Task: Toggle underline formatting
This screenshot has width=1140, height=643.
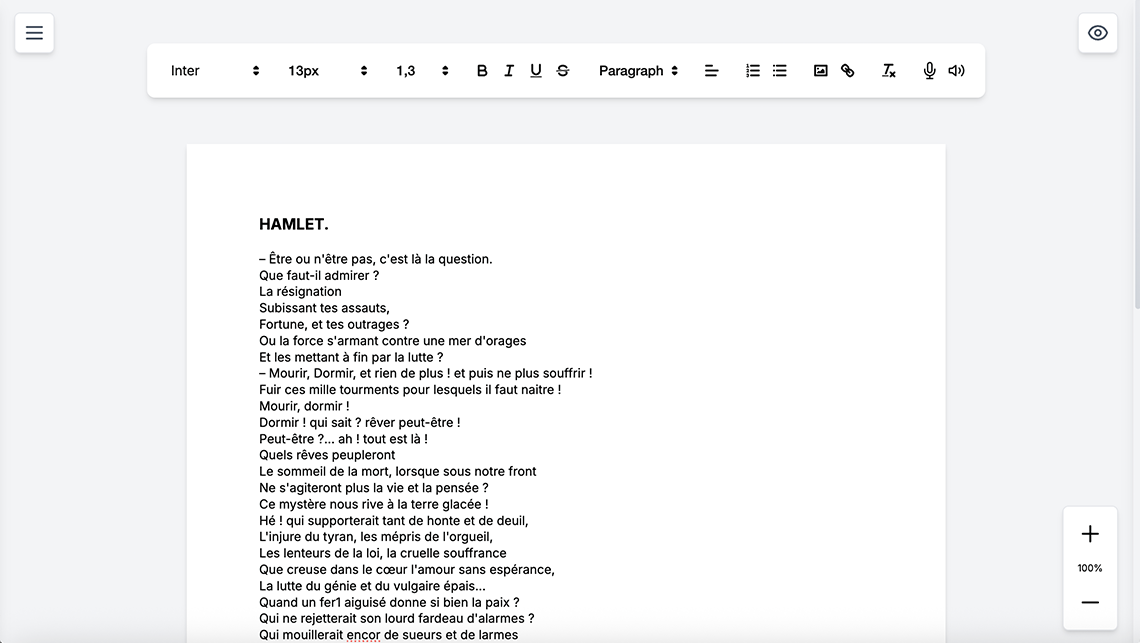Action: pos(536,71)
